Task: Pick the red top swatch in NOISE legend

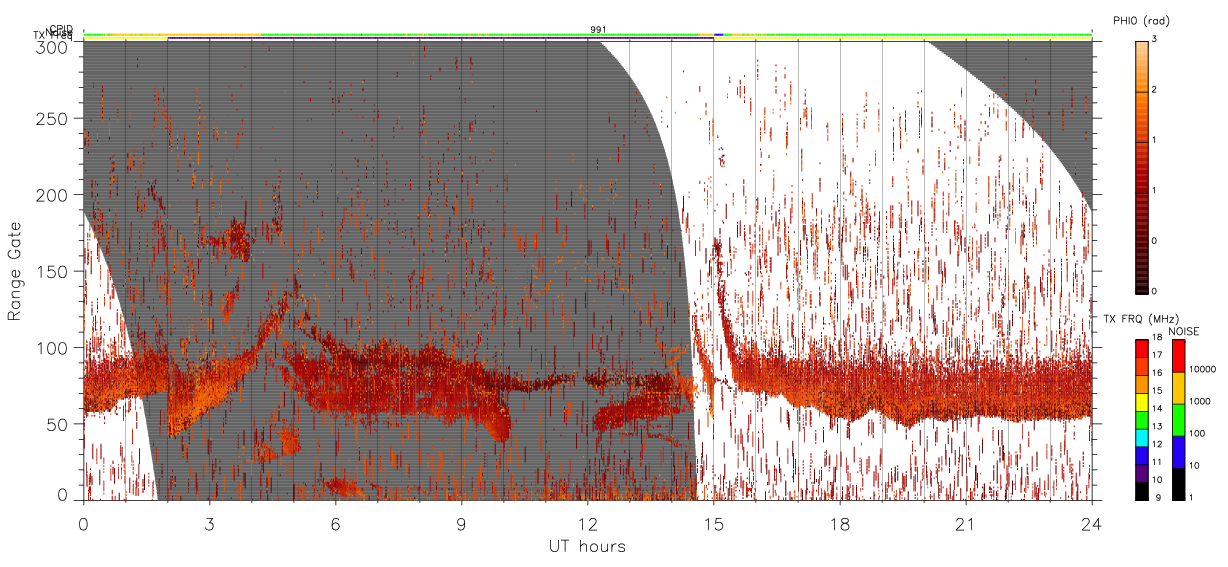Action: coord(1178,356)
